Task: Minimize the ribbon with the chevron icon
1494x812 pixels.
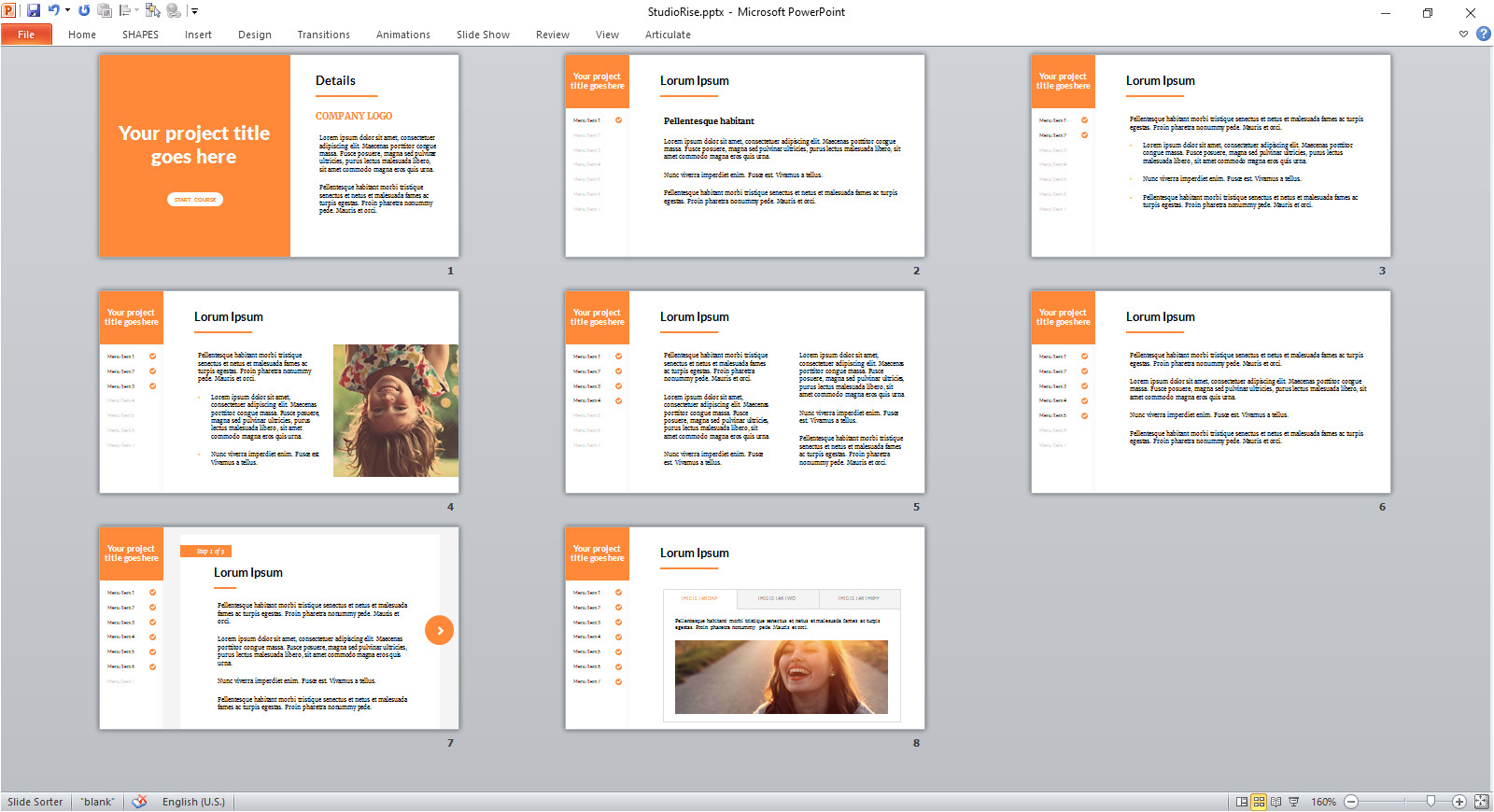Action: pyautogui.click(x=1463, y=34)
